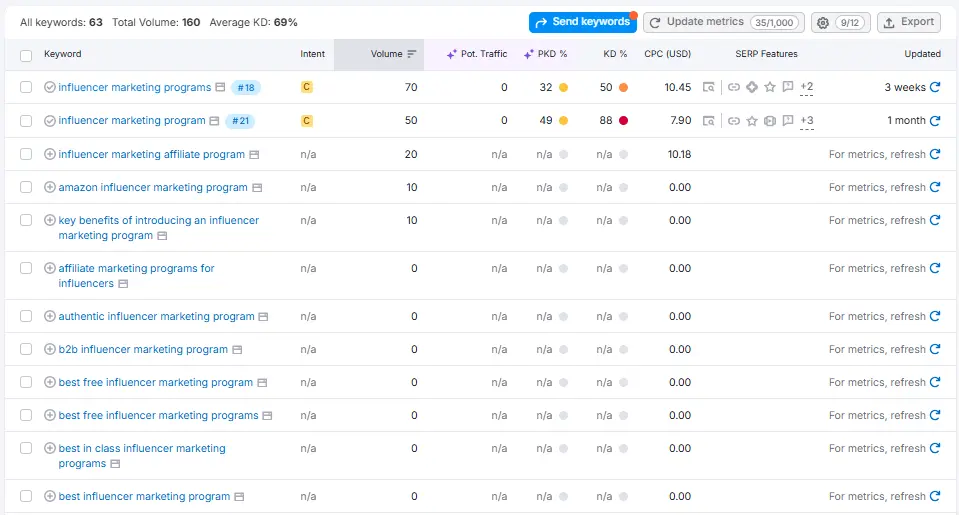Screen dimensions: 959x515
Task: Expand +2 more SERP features in first row
Action: tap(807, 88)
